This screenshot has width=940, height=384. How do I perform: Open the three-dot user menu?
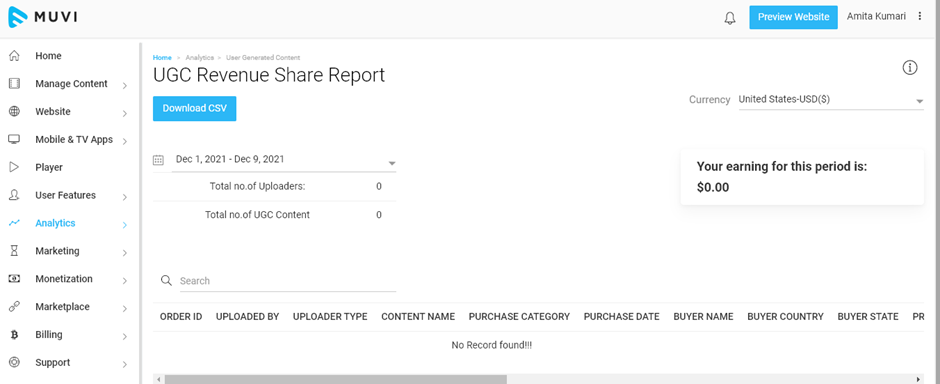tap(920, 17)
